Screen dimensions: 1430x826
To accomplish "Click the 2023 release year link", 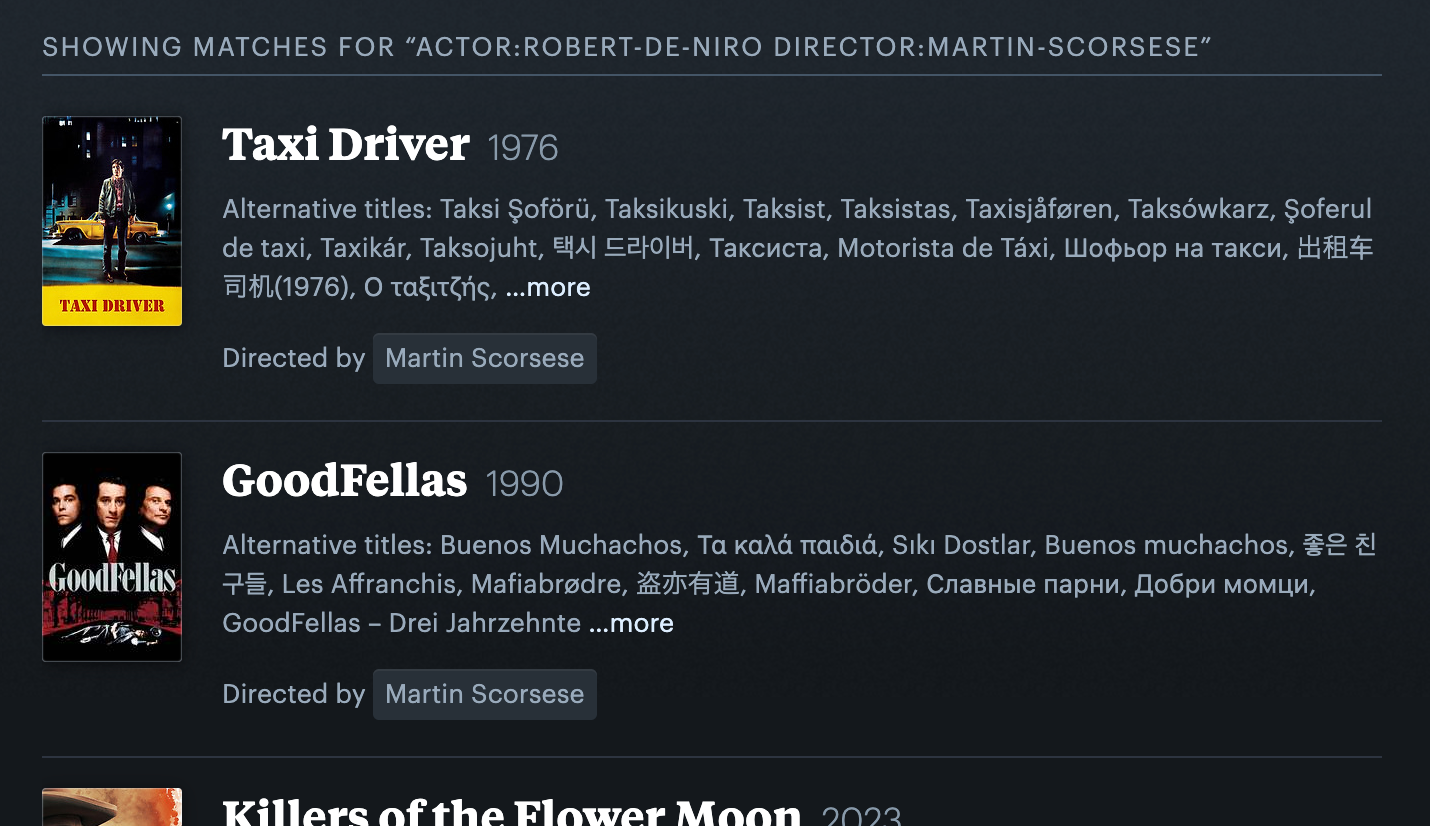I will 861,815.
